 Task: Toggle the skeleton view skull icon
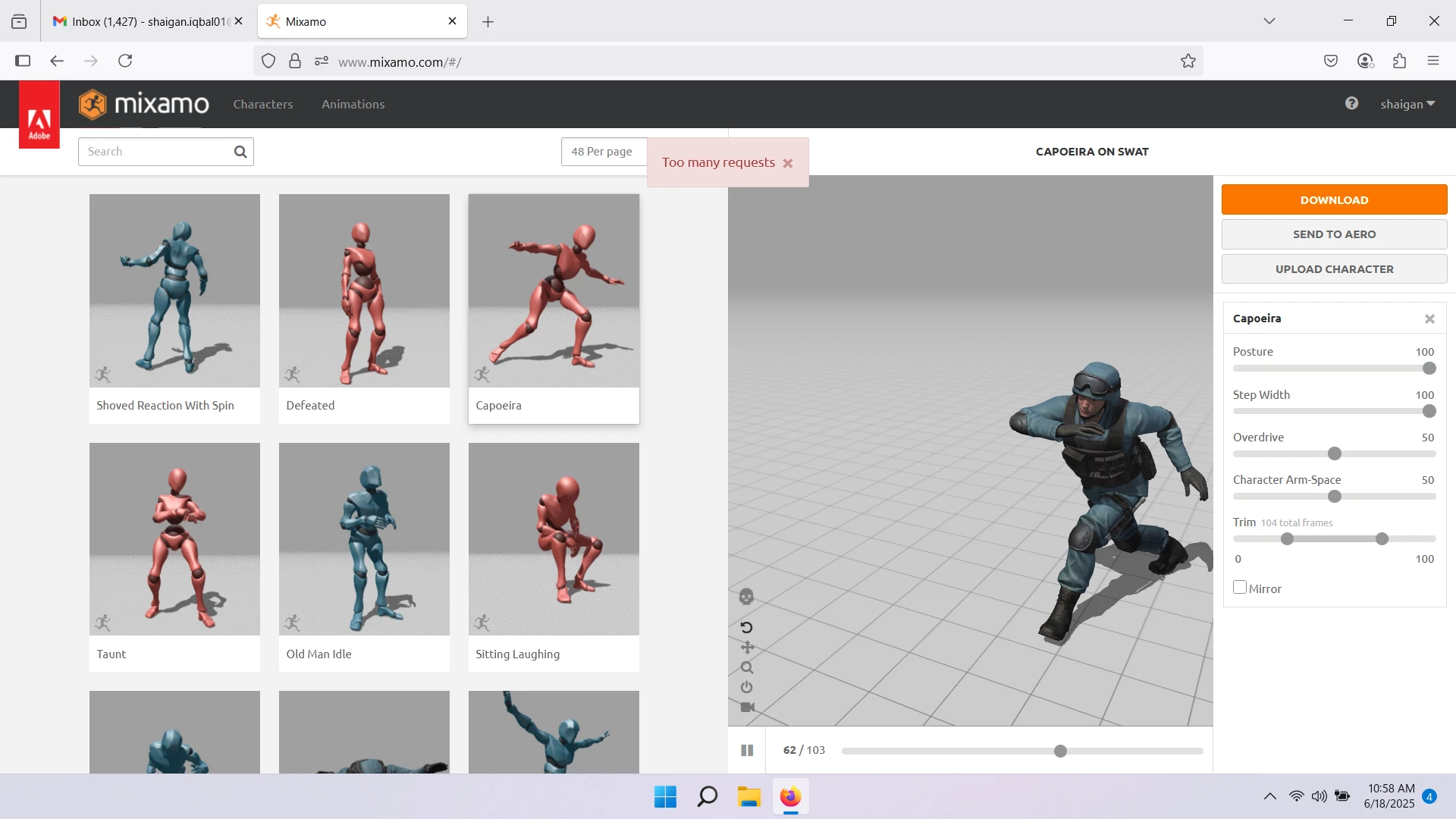tap(746, 597)
